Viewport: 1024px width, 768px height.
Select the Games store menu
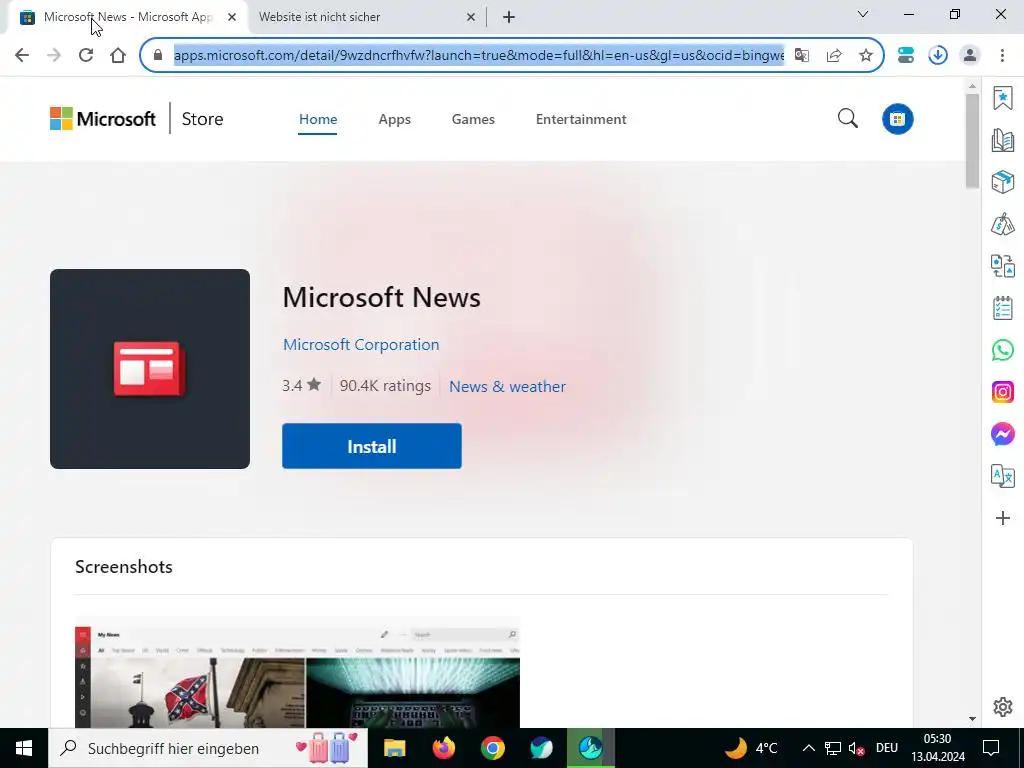473,119
